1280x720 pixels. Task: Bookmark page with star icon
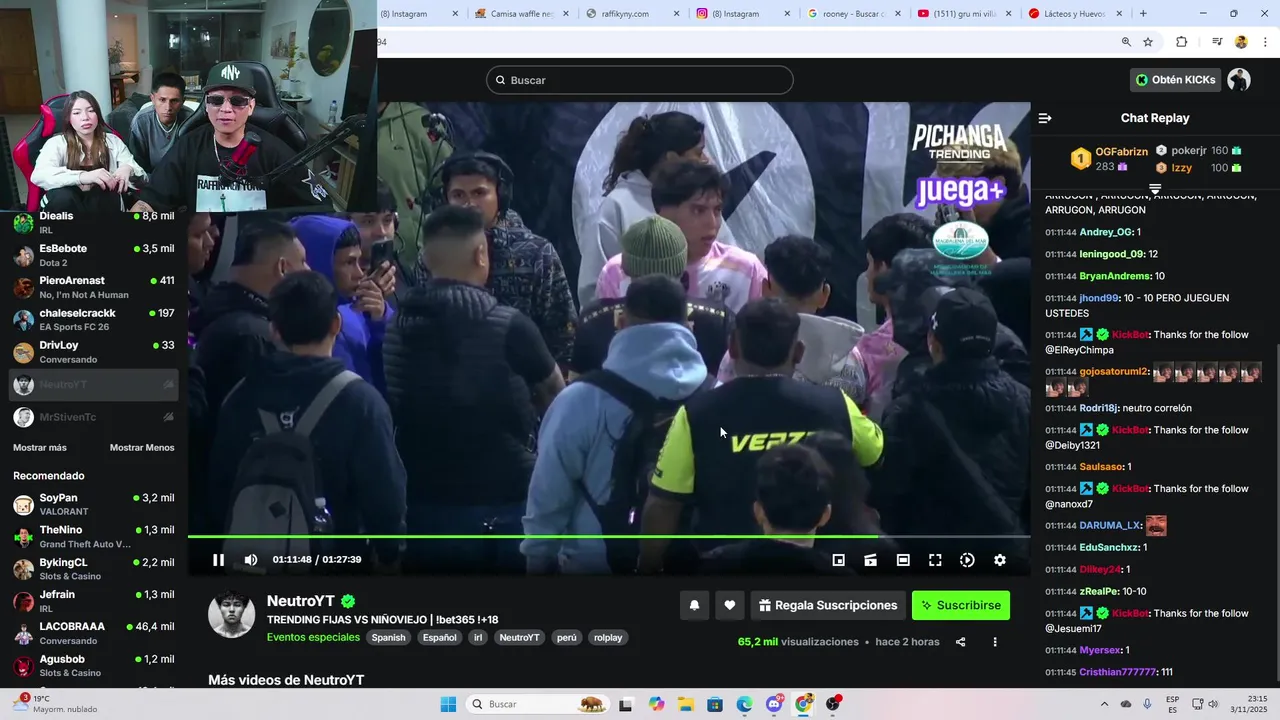tap(1148, 42)
